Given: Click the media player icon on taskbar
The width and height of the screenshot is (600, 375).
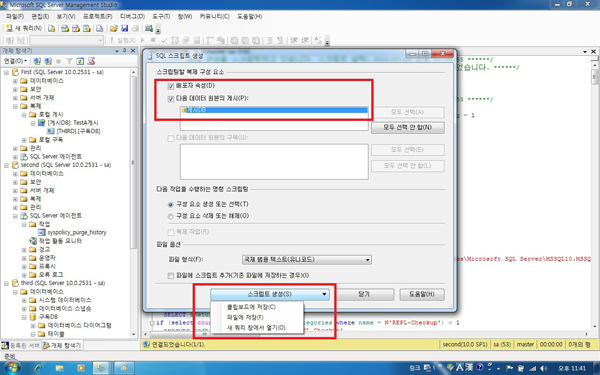Looking at the screenshot, I should pyautogui.click(x=81, y=368).
